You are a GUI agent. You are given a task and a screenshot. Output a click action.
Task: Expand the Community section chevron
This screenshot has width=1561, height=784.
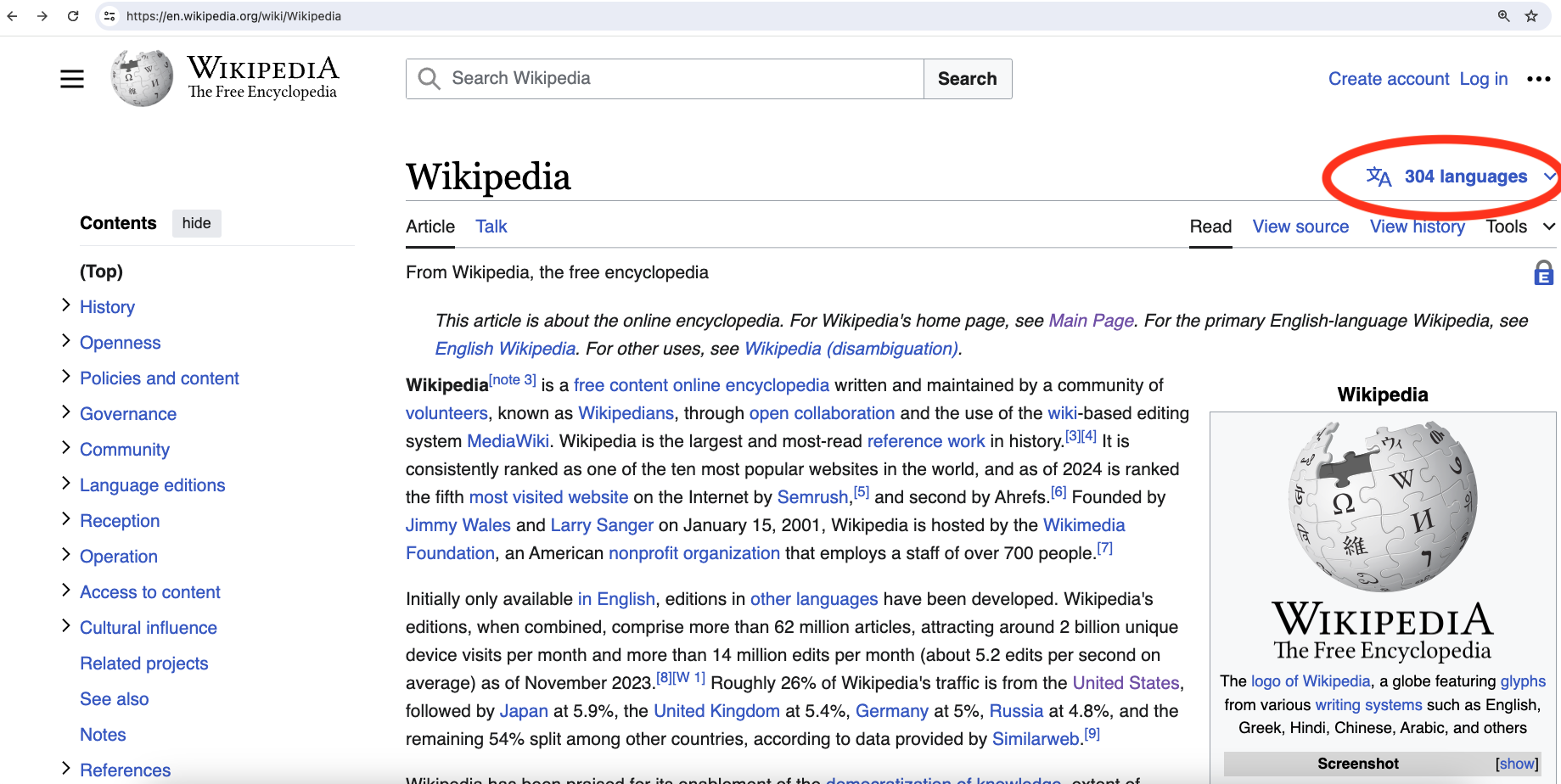(x=66, y=448)
